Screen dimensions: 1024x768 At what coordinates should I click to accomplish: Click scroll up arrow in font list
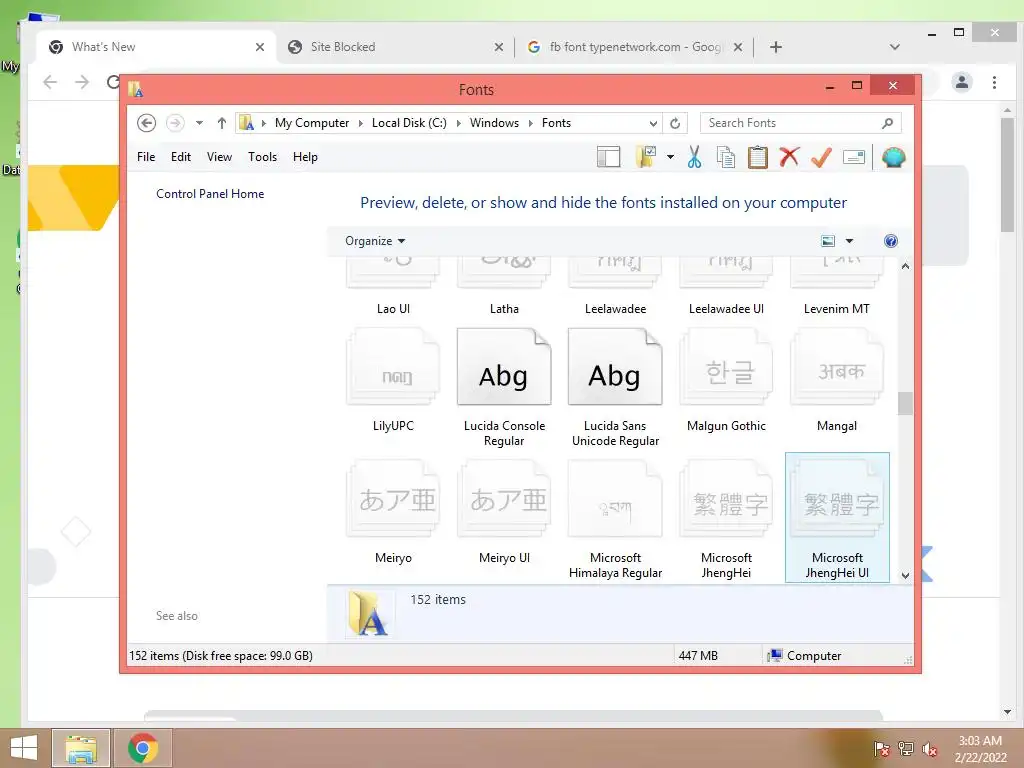905,266
